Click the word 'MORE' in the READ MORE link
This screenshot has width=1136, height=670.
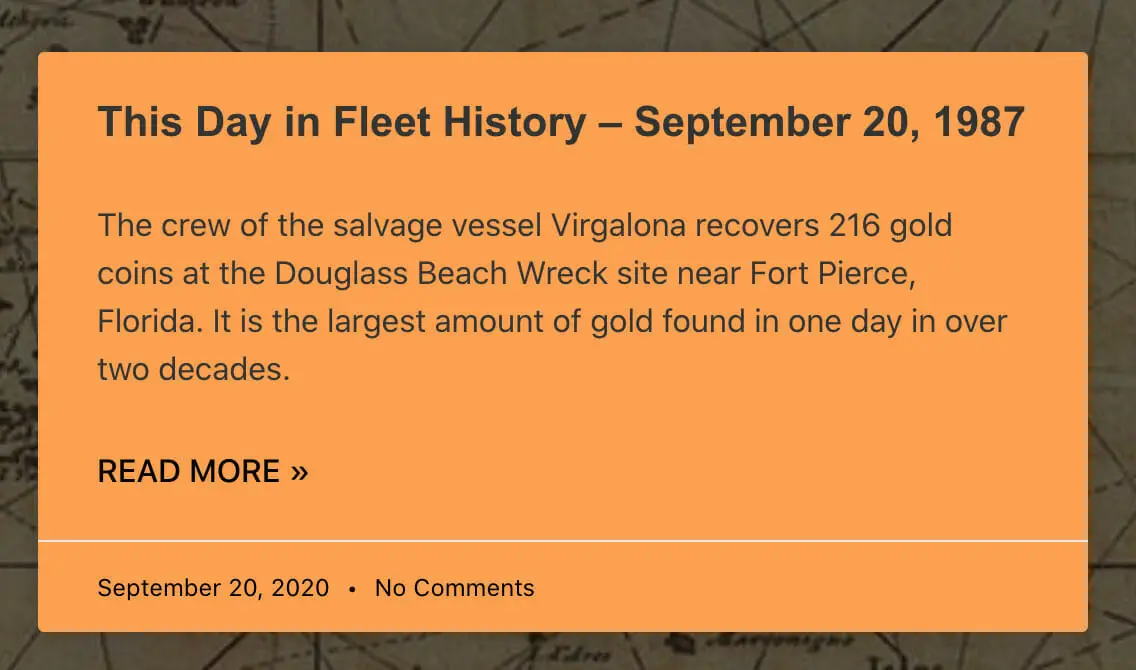[235, 472]
